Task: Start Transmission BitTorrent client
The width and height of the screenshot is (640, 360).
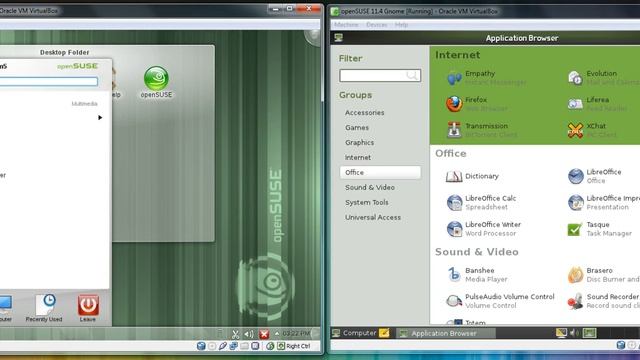Action: coord(482,130)
